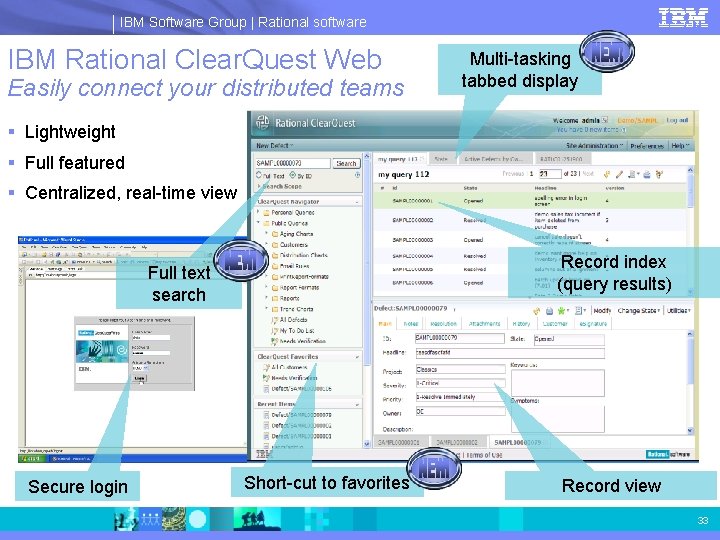Click the print record icon

click(549, 311)
